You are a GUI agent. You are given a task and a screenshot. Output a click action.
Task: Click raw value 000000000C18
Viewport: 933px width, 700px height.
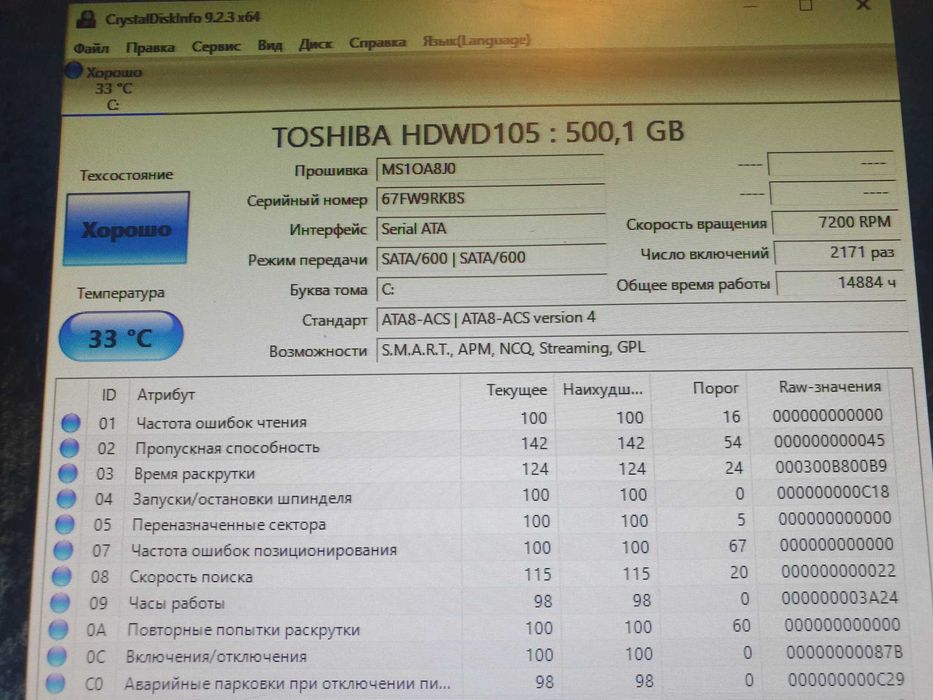[832, 492]
